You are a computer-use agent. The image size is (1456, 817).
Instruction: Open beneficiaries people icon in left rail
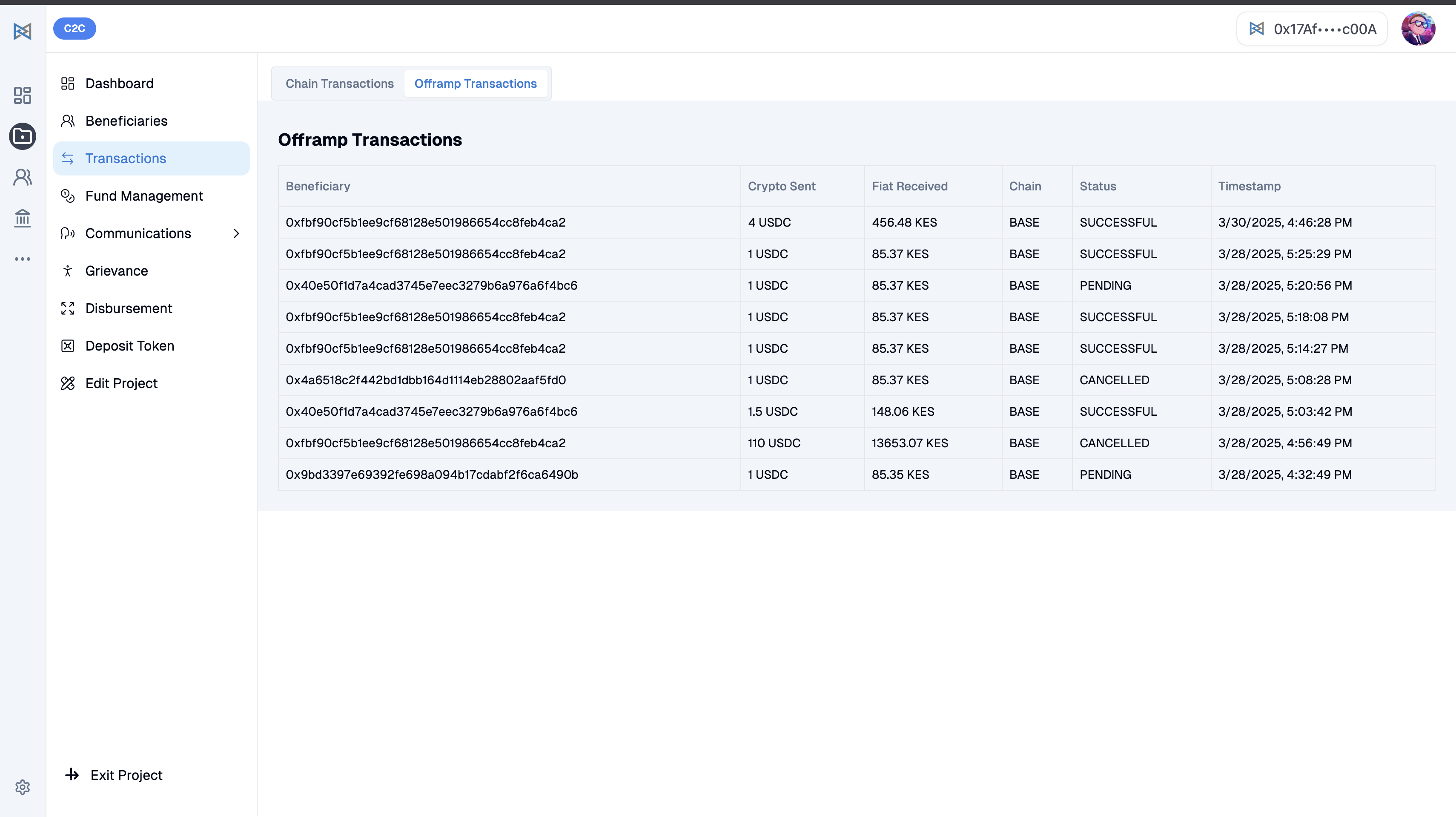coord(23,178)
